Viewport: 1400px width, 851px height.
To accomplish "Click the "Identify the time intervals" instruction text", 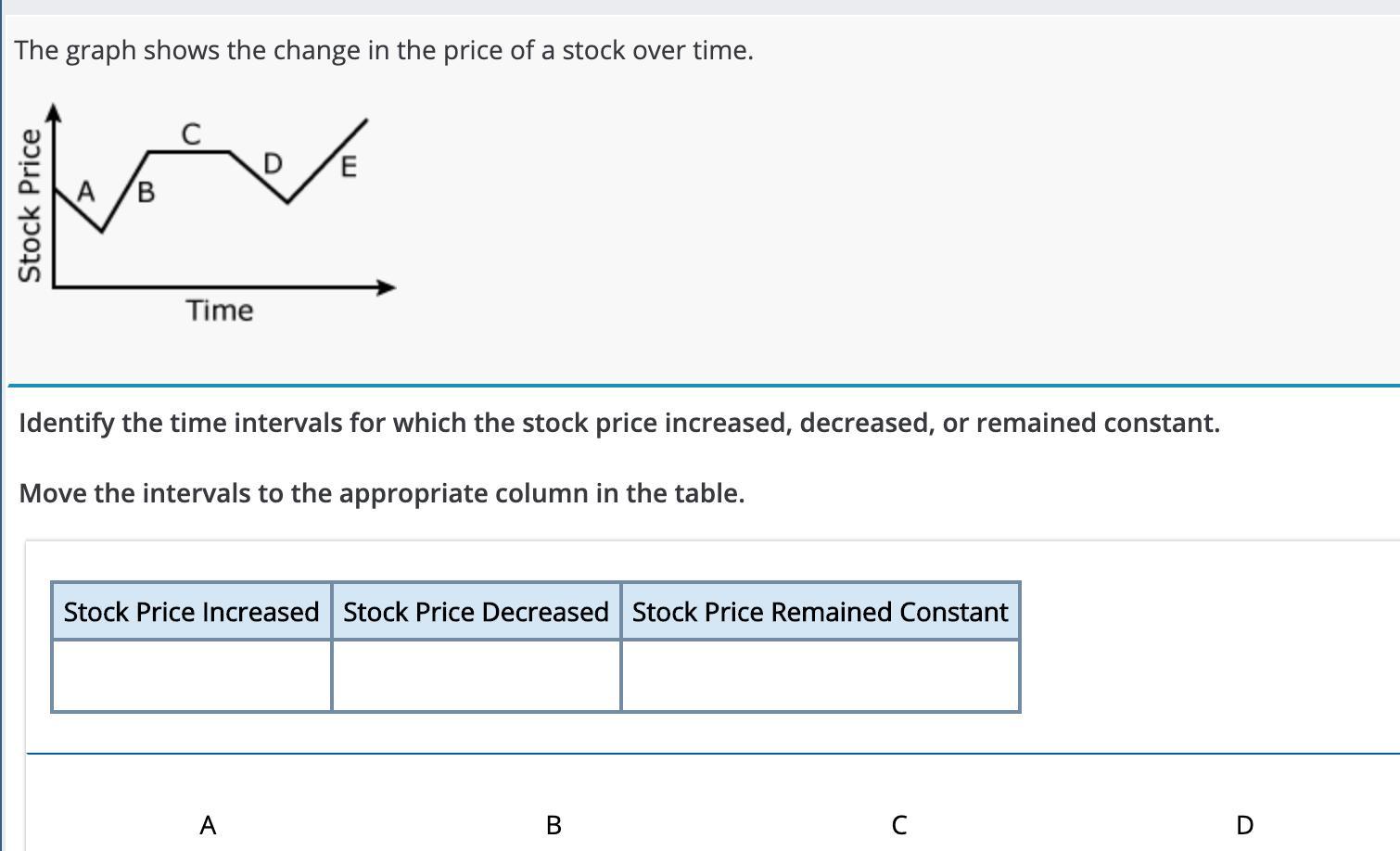I will tap(618, 423).
